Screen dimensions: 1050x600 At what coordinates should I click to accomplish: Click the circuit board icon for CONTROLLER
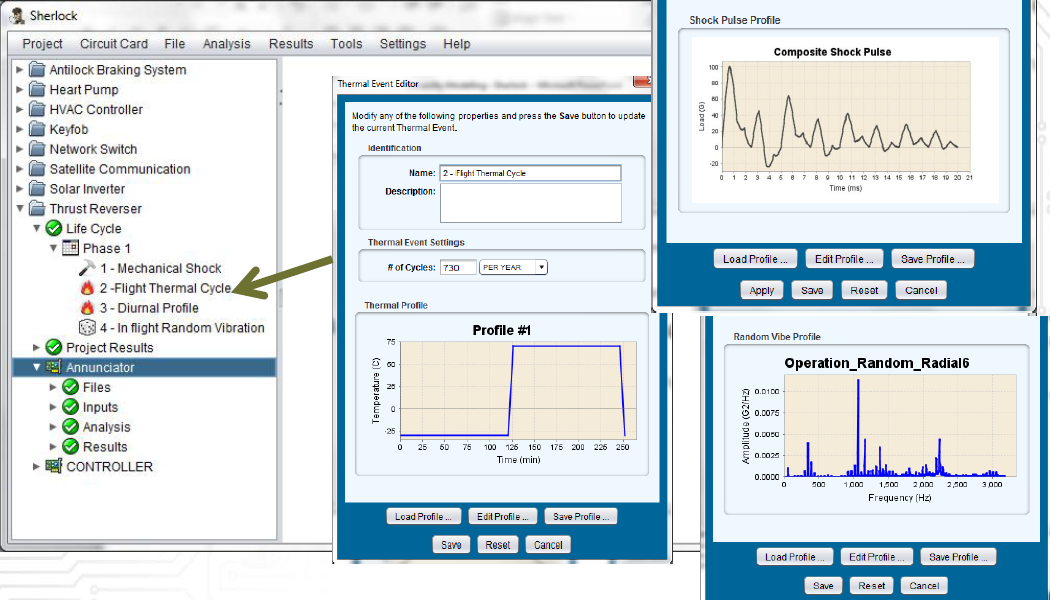coord(54,466)
